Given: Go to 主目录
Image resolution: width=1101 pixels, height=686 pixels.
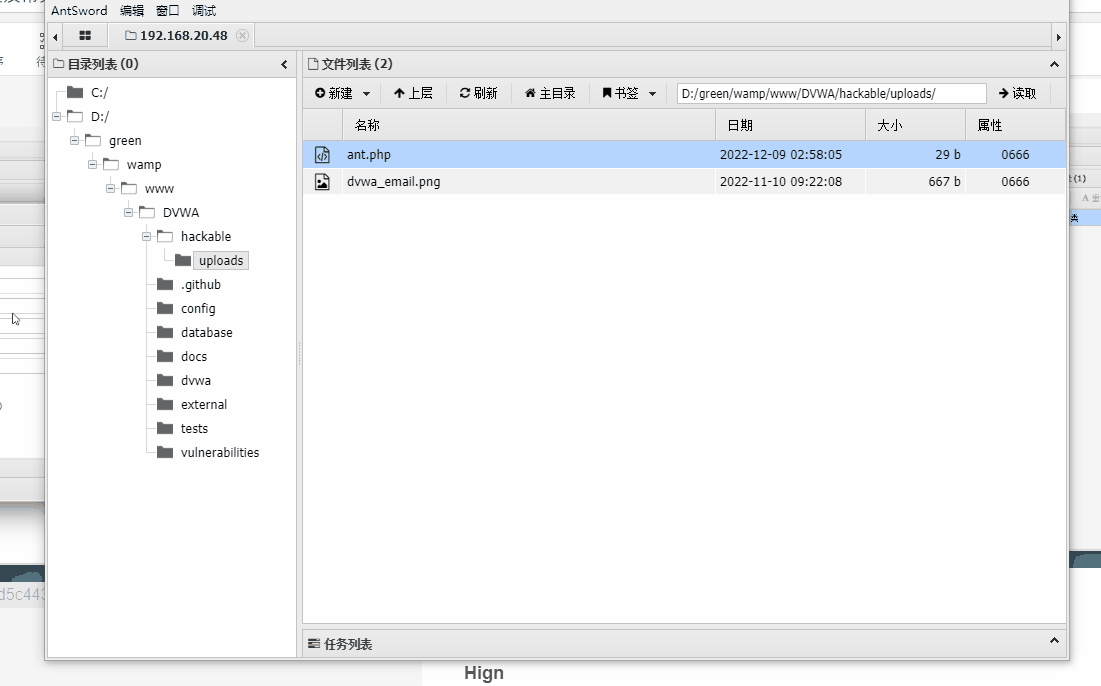Looking at the screenshot, I should [550, 93].
